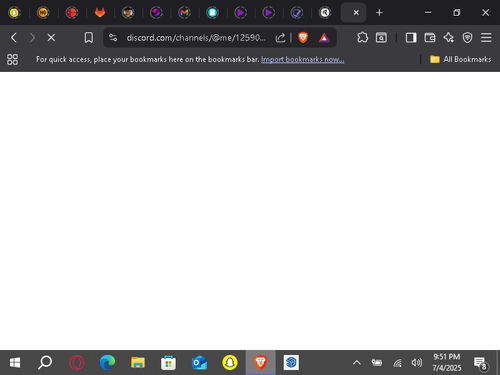Open the apps grid on bookmarks bar
The width and height of the screenshot is (500, 375).
tap(12, 59)
